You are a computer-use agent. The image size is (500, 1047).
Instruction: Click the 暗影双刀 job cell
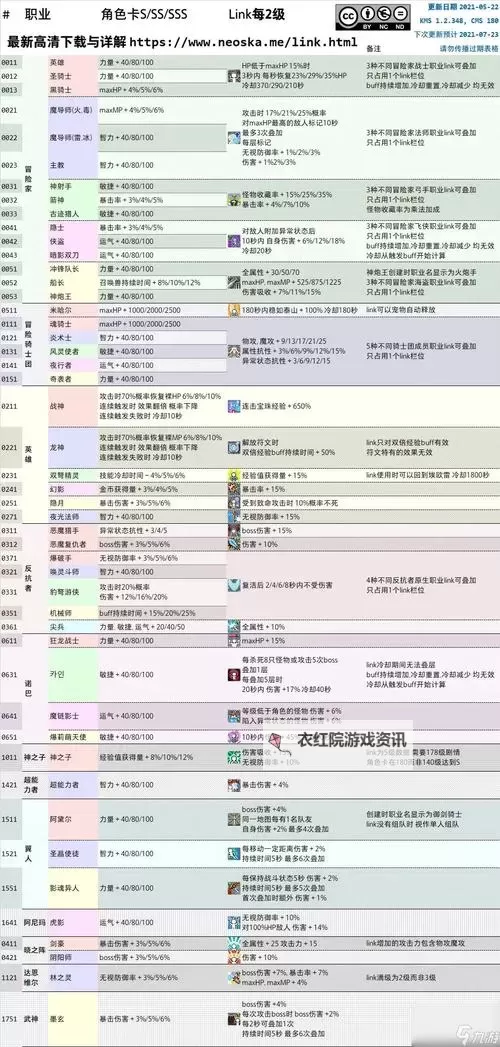point(72,254)
